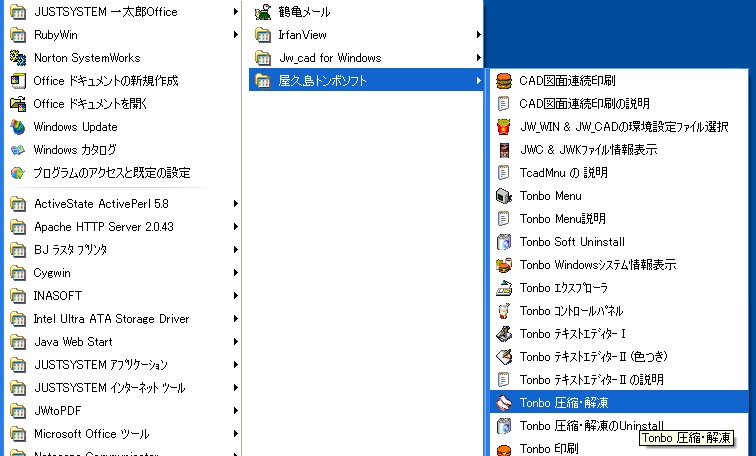
Task: Click the Office ドキュメントの新規作成 icon
Action: (x=18, y=80)
